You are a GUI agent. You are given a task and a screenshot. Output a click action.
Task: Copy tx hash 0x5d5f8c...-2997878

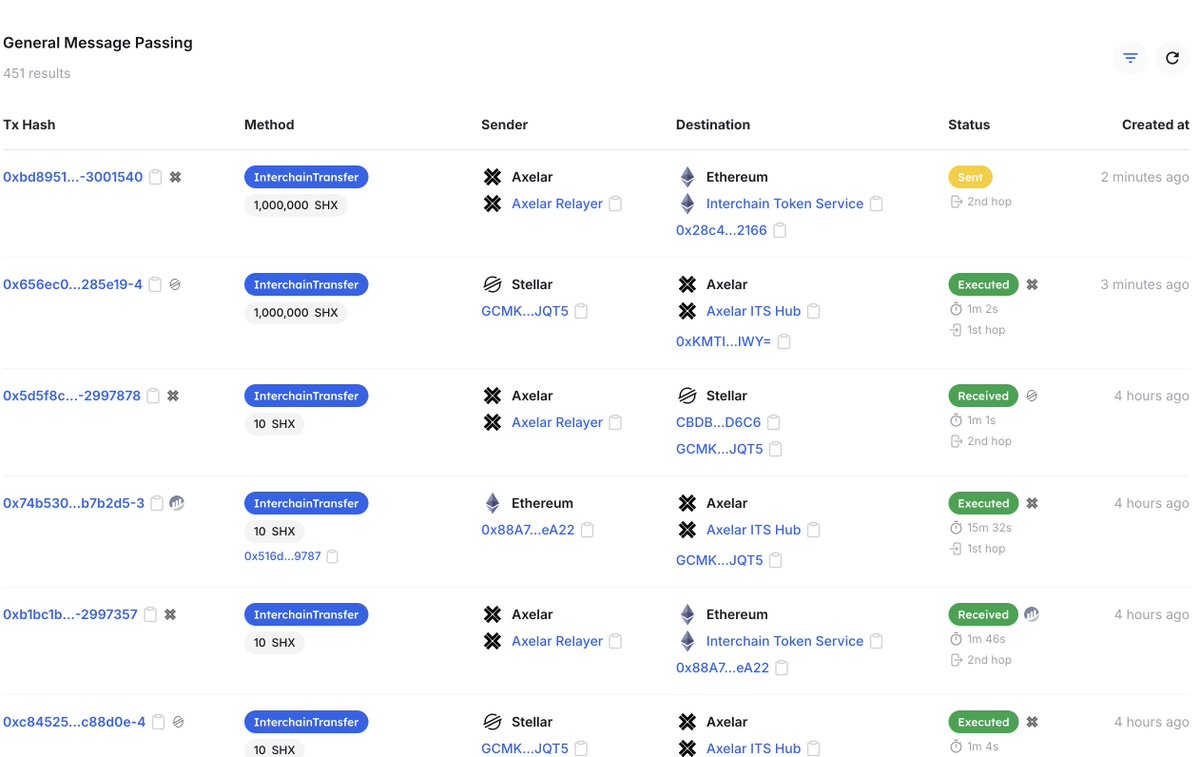153,396
